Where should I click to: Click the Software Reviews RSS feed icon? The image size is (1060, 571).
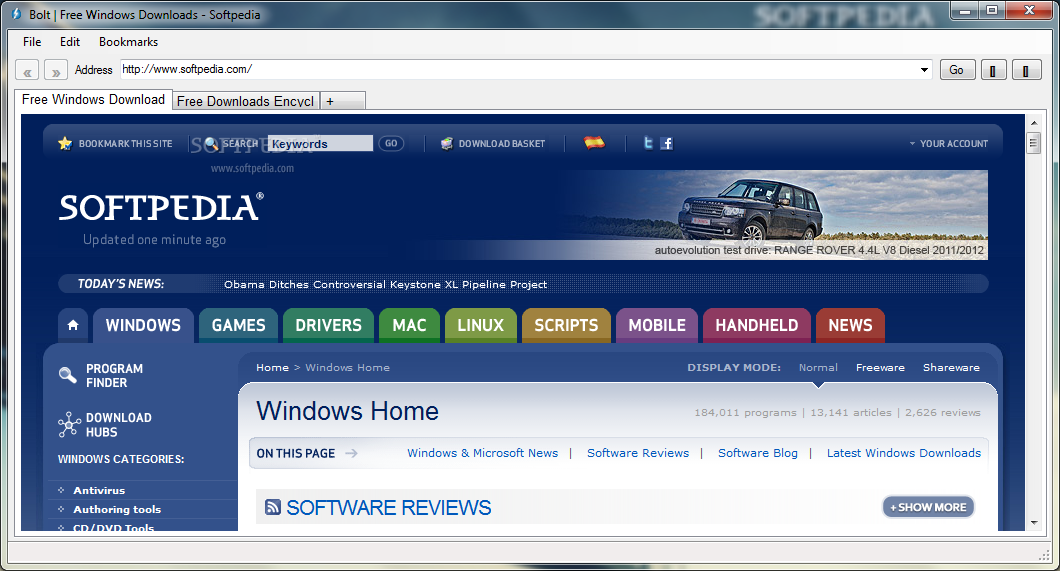point(273,507)
